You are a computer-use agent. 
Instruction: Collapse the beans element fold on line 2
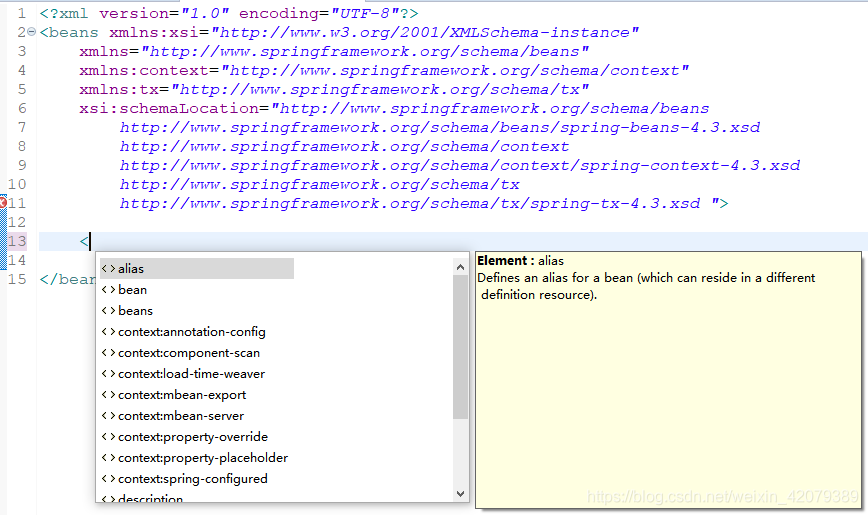pos(32,32)
